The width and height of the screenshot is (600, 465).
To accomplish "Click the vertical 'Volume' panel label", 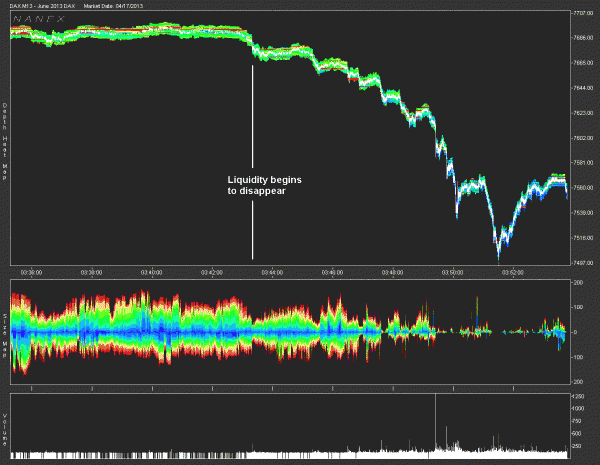I will pyautogui.click(x=5, y=429).
